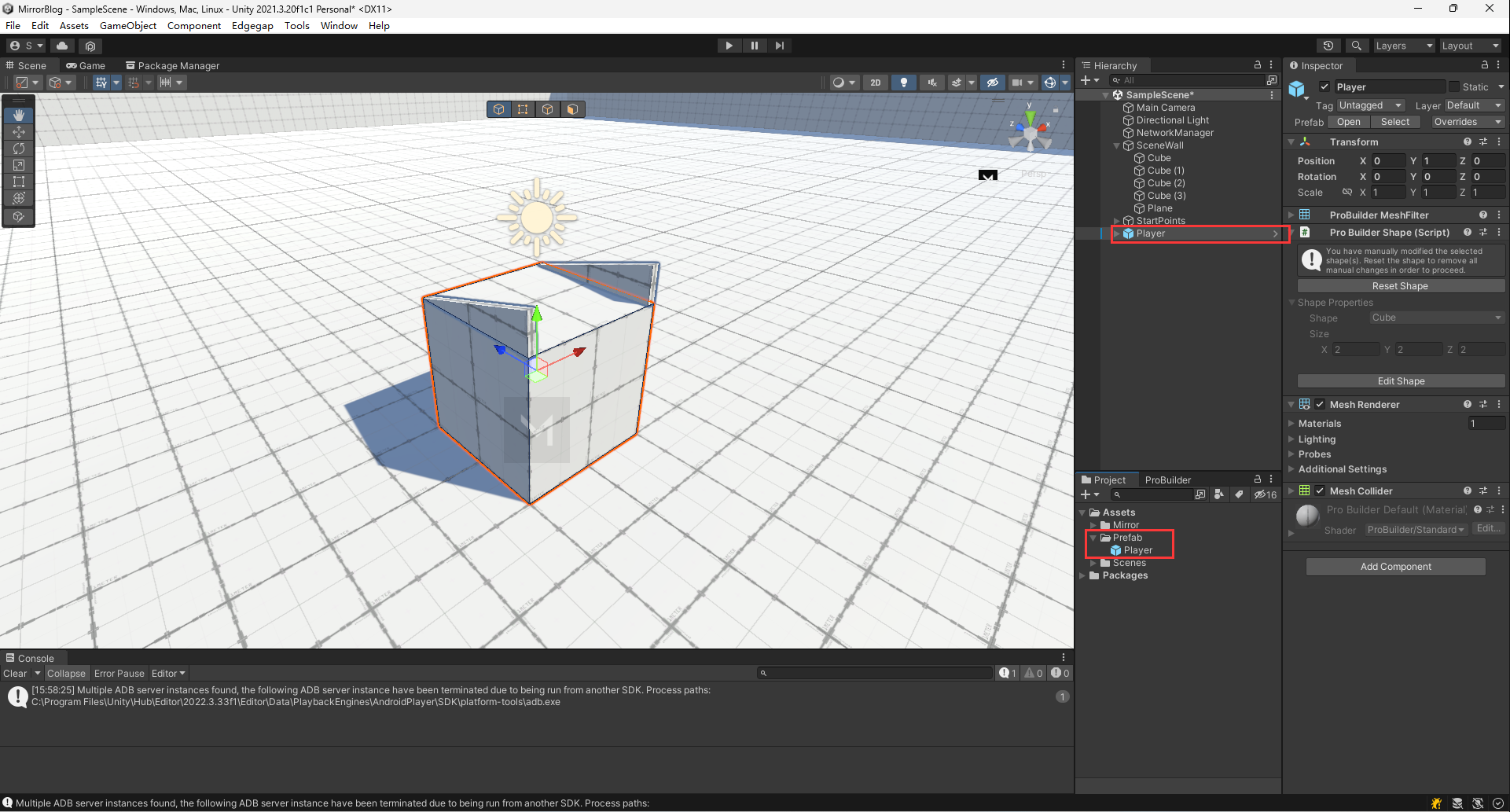1510x812 pixels.
Task: Open the Tag Untagged dropdown
Action: 1371,105
